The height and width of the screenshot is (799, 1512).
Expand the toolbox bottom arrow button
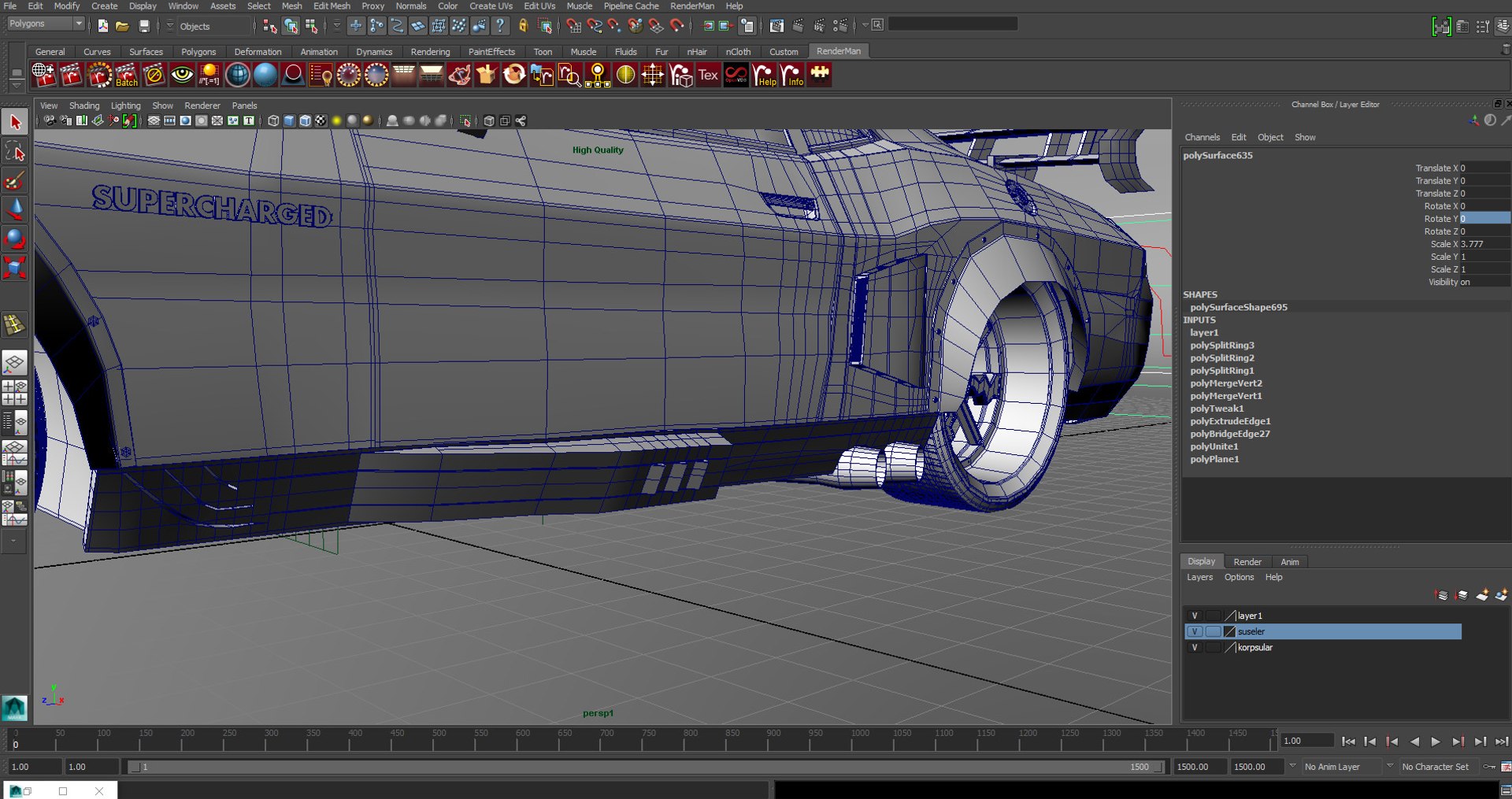[13, 542]
